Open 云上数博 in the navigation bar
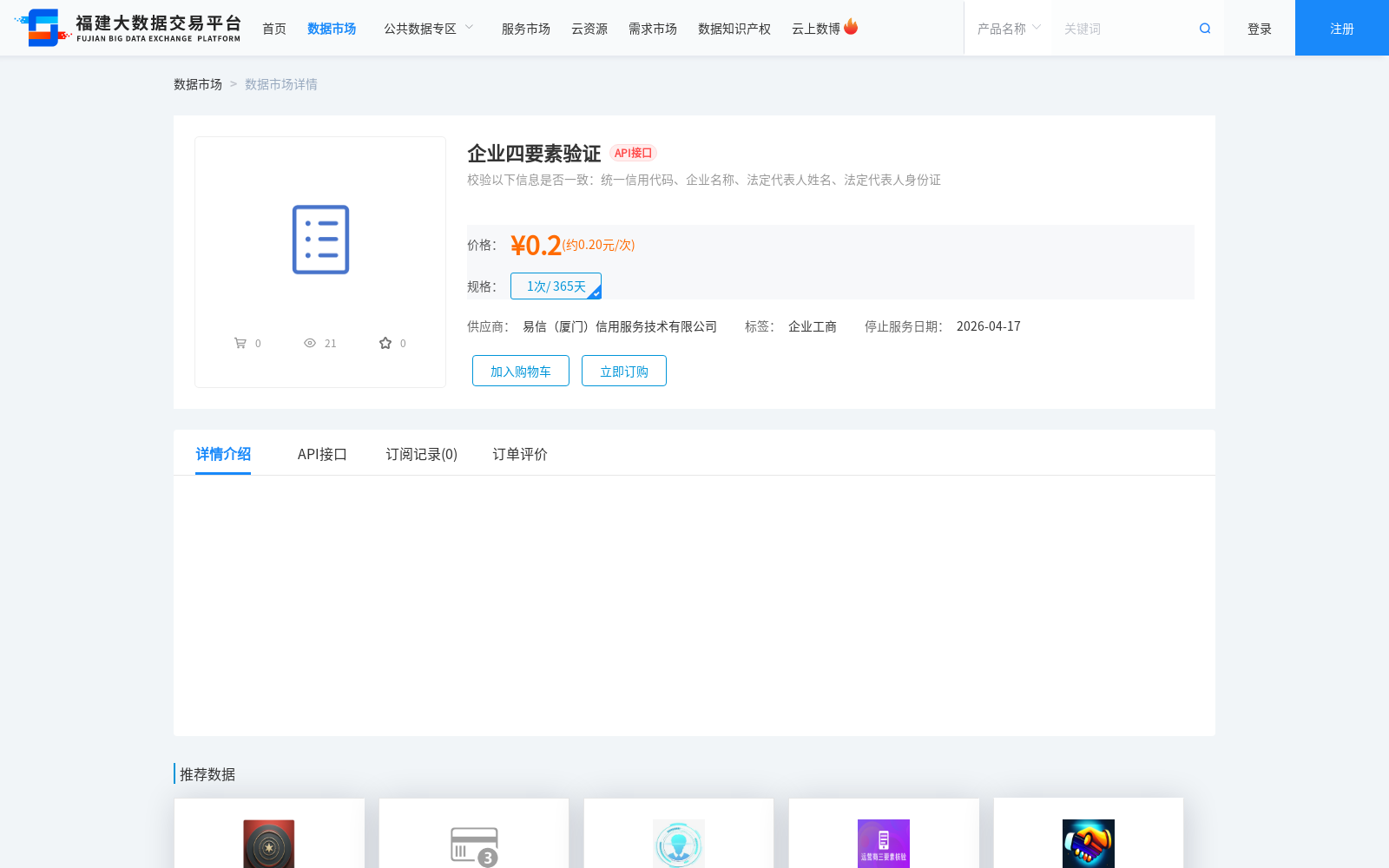This screenshot has width=1389, height=868. (x=816, y=29)
